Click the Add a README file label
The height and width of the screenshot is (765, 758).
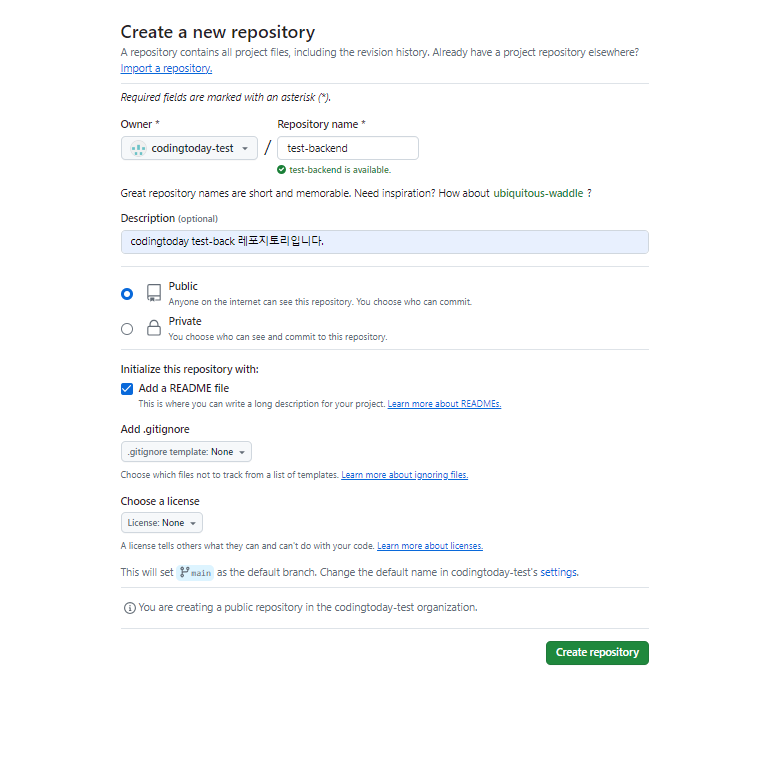(183, 388)
